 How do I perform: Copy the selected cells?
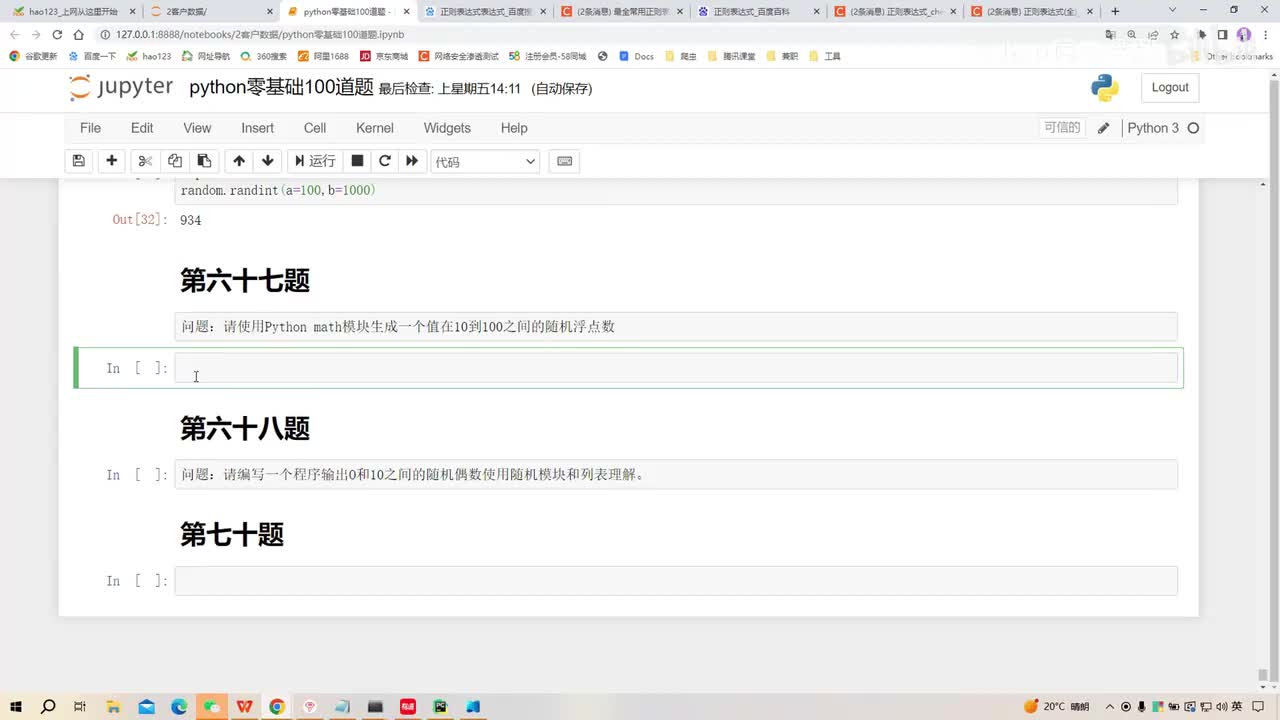pos(175,161)
